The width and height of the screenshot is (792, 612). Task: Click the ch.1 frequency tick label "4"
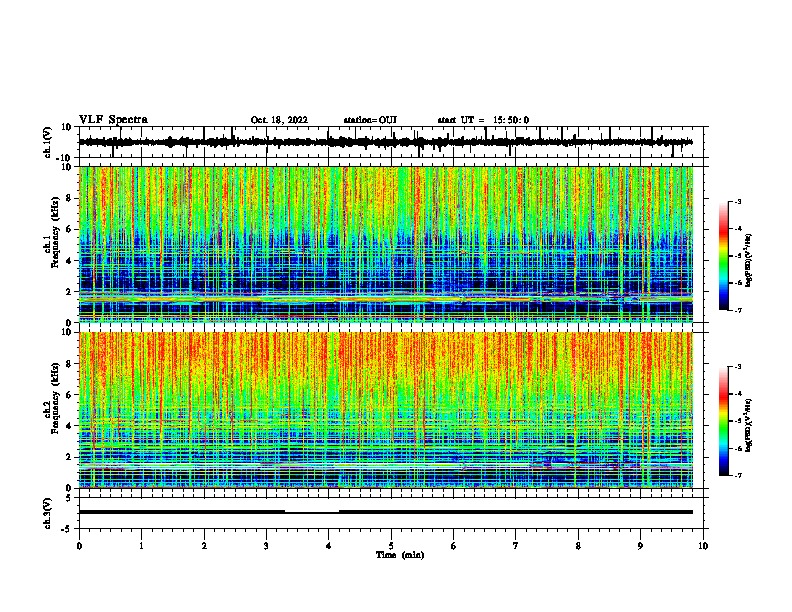pyautogui.click(x=70, y=261)
